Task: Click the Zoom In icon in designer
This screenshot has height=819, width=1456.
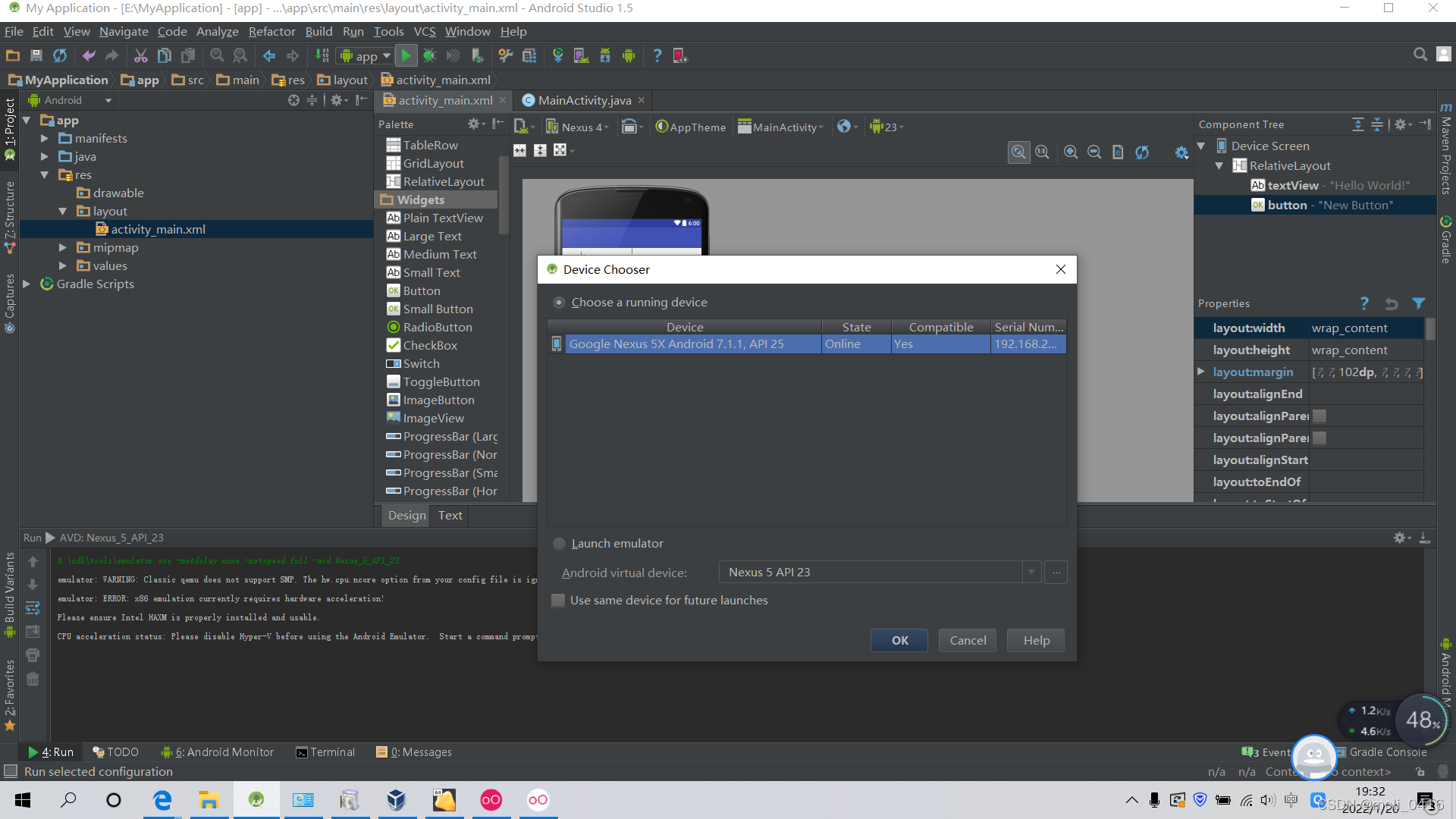Action: 1070,152
